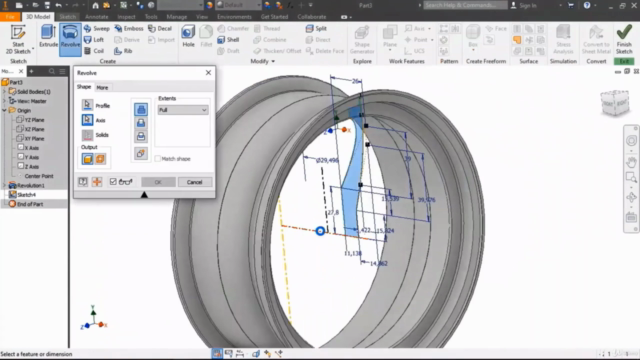Screen dimensions: 640x360
Task: Select the Emboss tool
Action: [129, 29]
